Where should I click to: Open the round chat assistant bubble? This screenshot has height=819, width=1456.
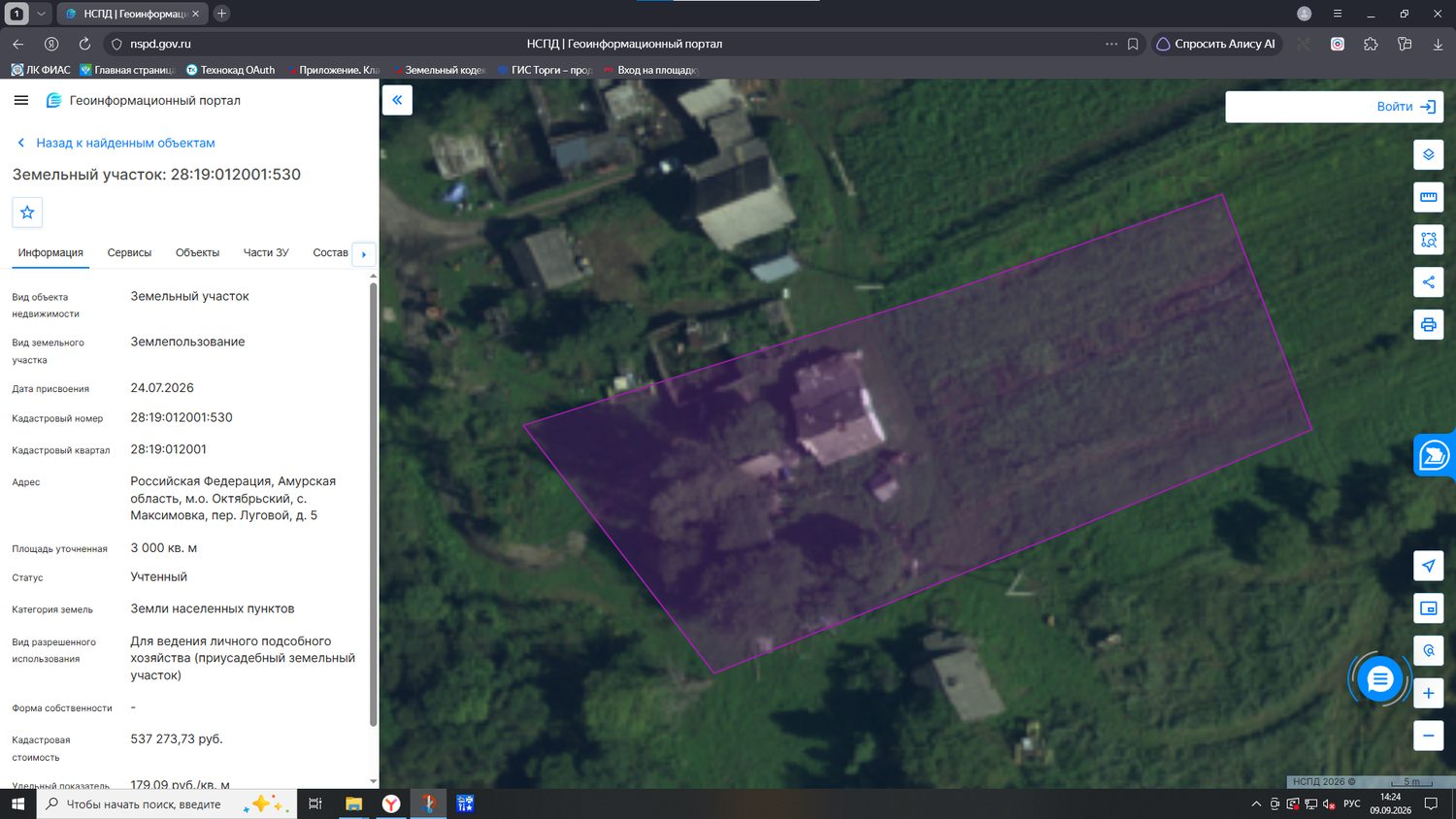pos(1379,680)
